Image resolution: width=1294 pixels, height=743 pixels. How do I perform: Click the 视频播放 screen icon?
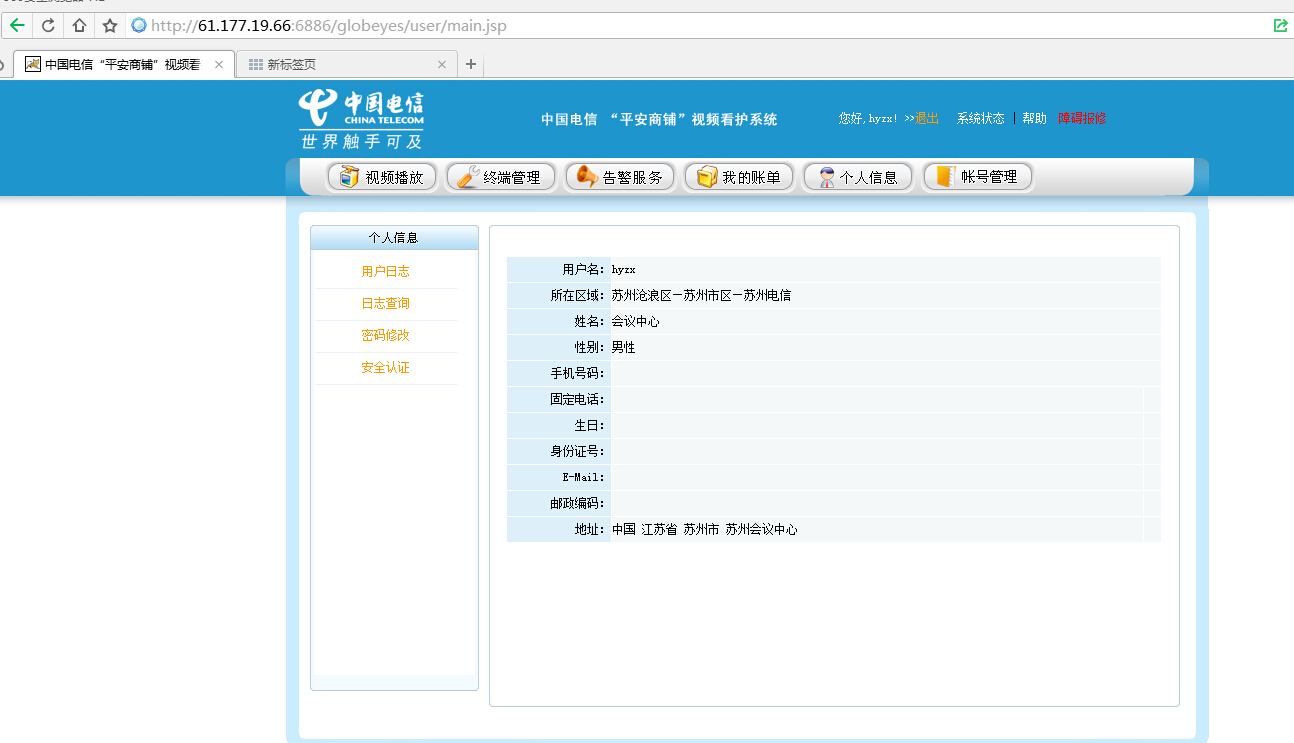click(x=348, y=177)
